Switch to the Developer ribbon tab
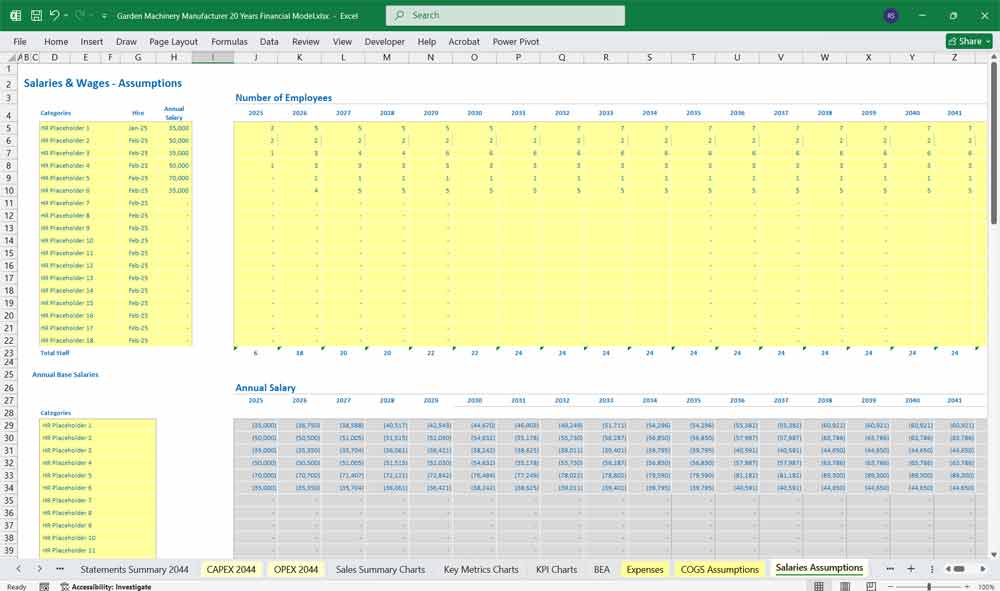This screenshot has height=591, width=1000. click(x=384, y=42)
